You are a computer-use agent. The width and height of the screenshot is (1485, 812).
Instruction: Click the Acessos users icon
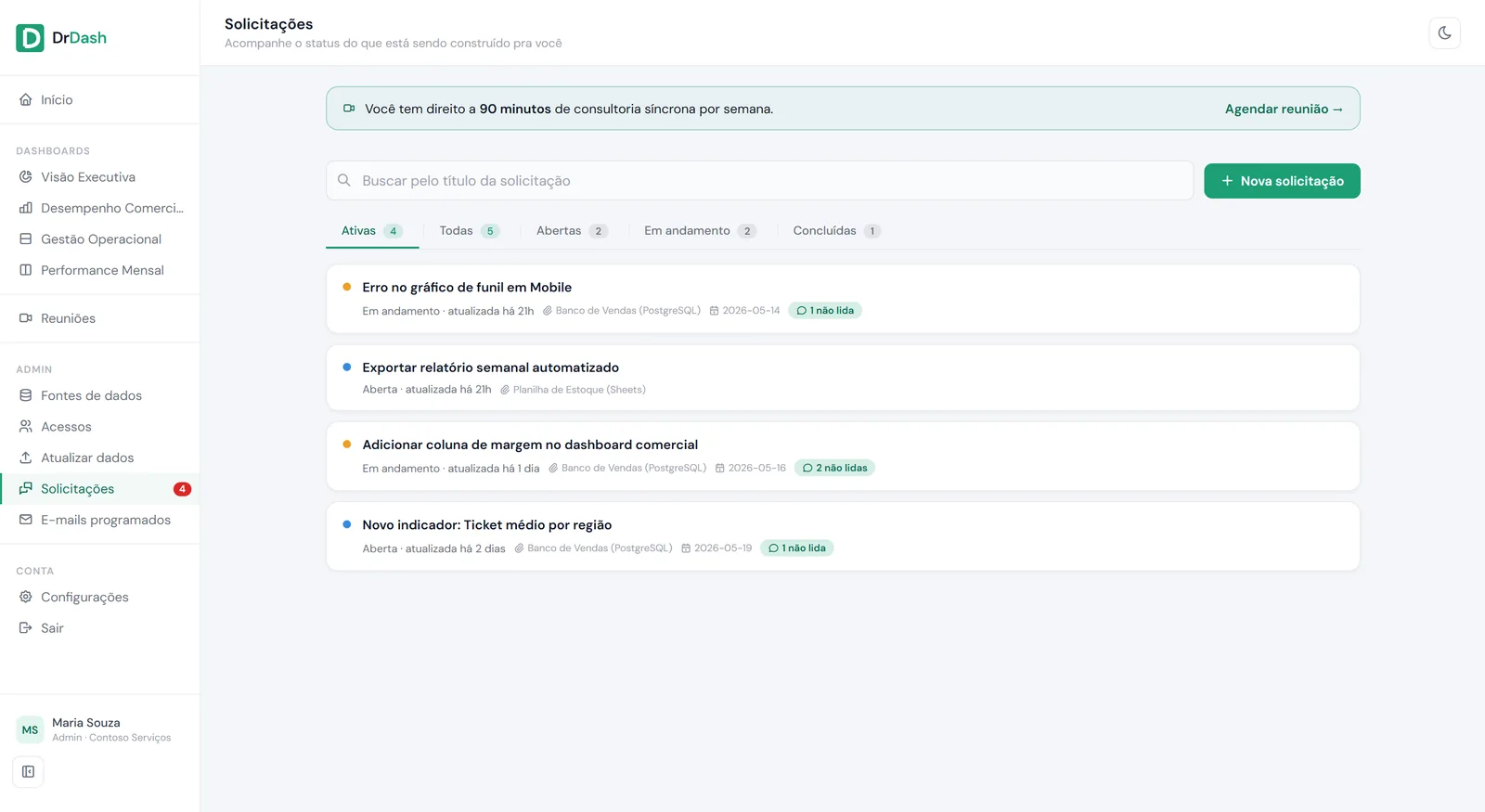26,426
